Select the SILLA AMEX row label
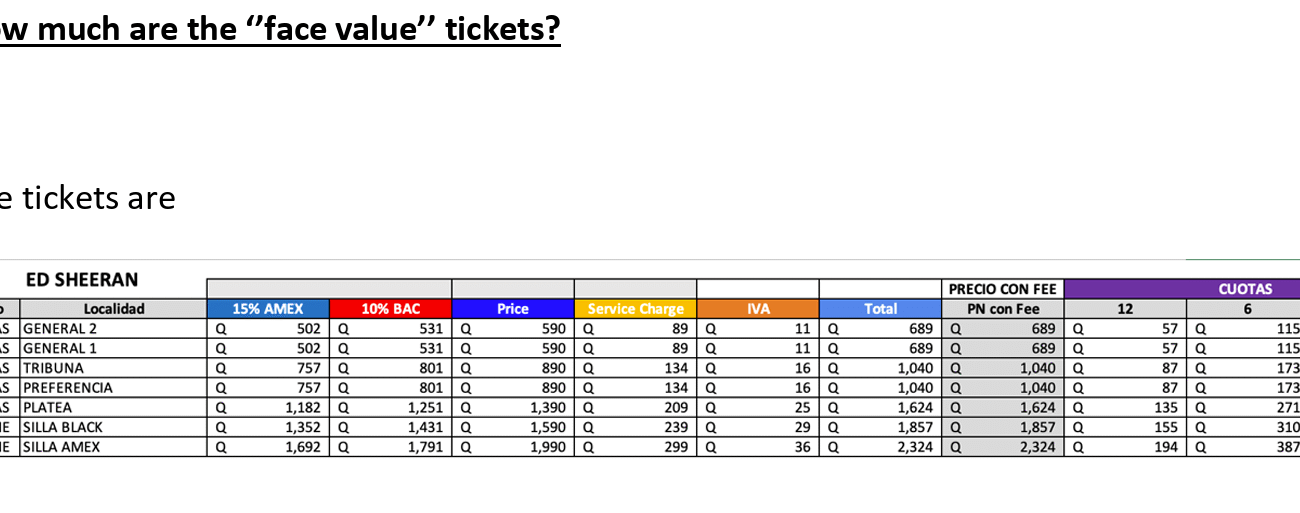Image resolution: width=1300 pixels, height=513 pixels. tap(62, 447)
